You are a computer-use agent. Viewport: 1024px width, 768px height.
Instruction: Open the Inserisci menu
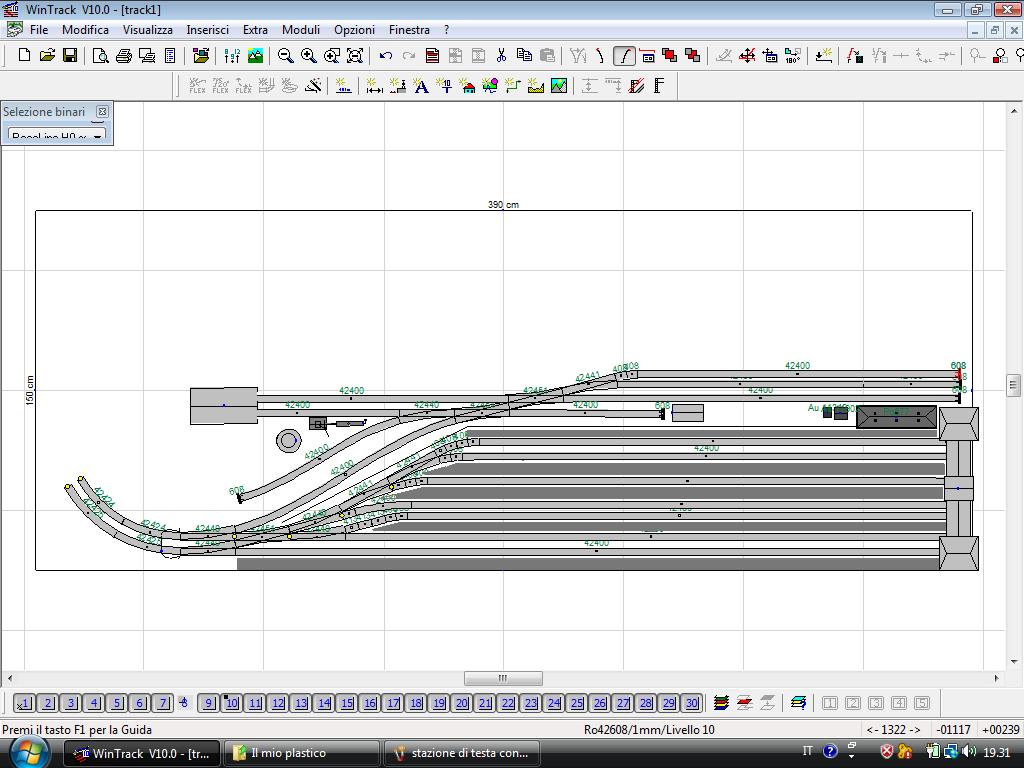(x=208, y=30)
